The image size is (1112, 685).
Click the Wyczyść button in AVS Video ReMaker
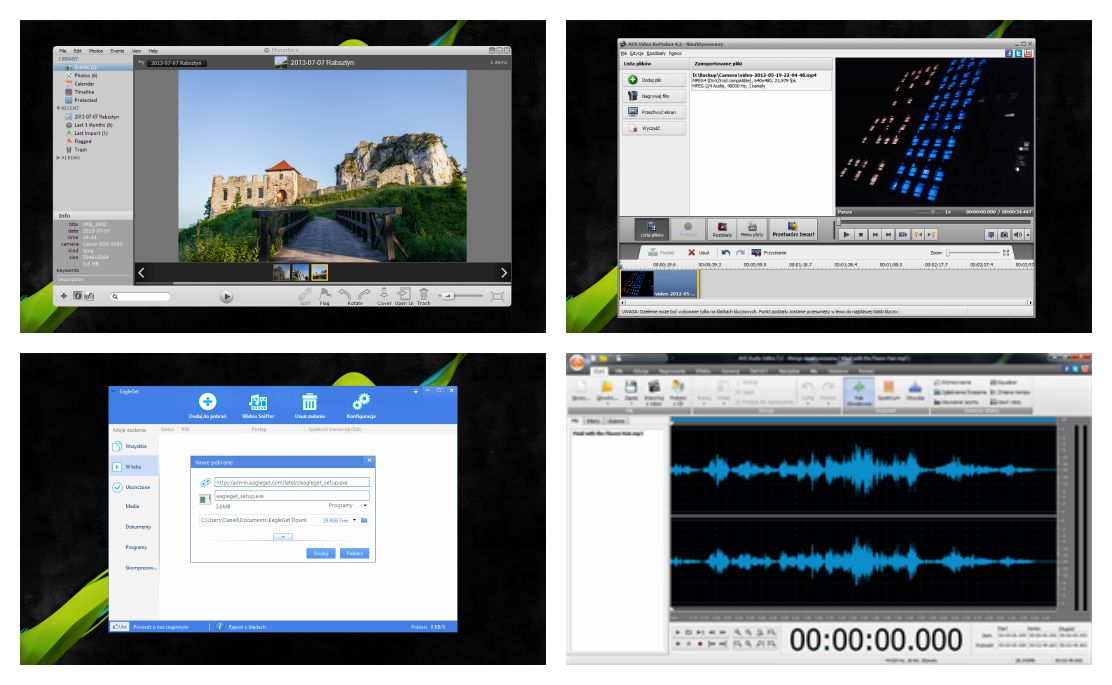click(654, 128)
